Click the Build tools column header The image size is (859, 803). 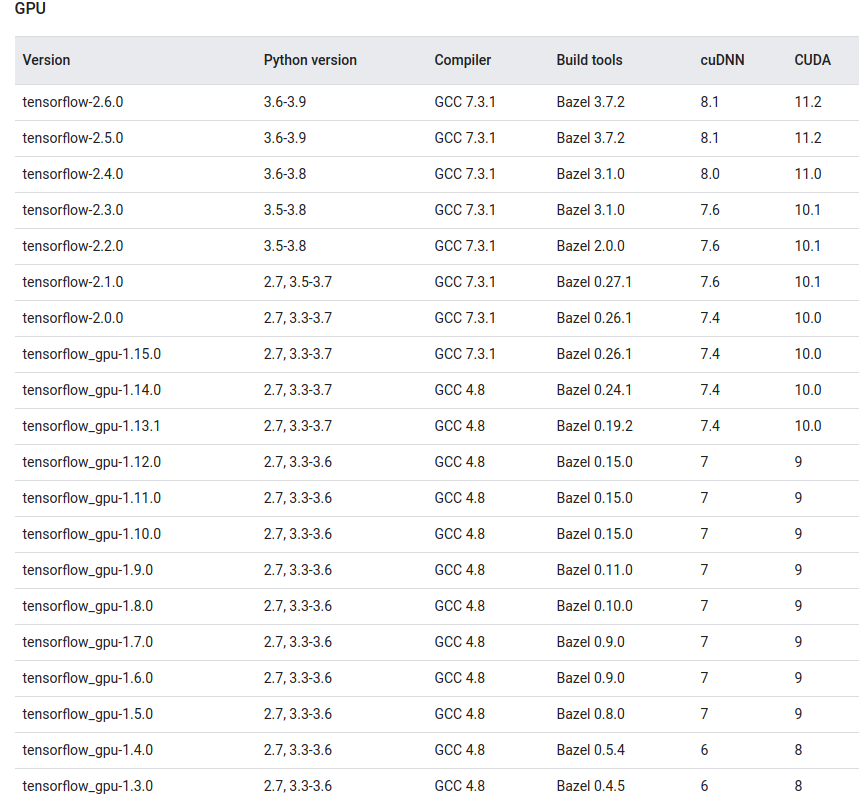coord(589,60)
